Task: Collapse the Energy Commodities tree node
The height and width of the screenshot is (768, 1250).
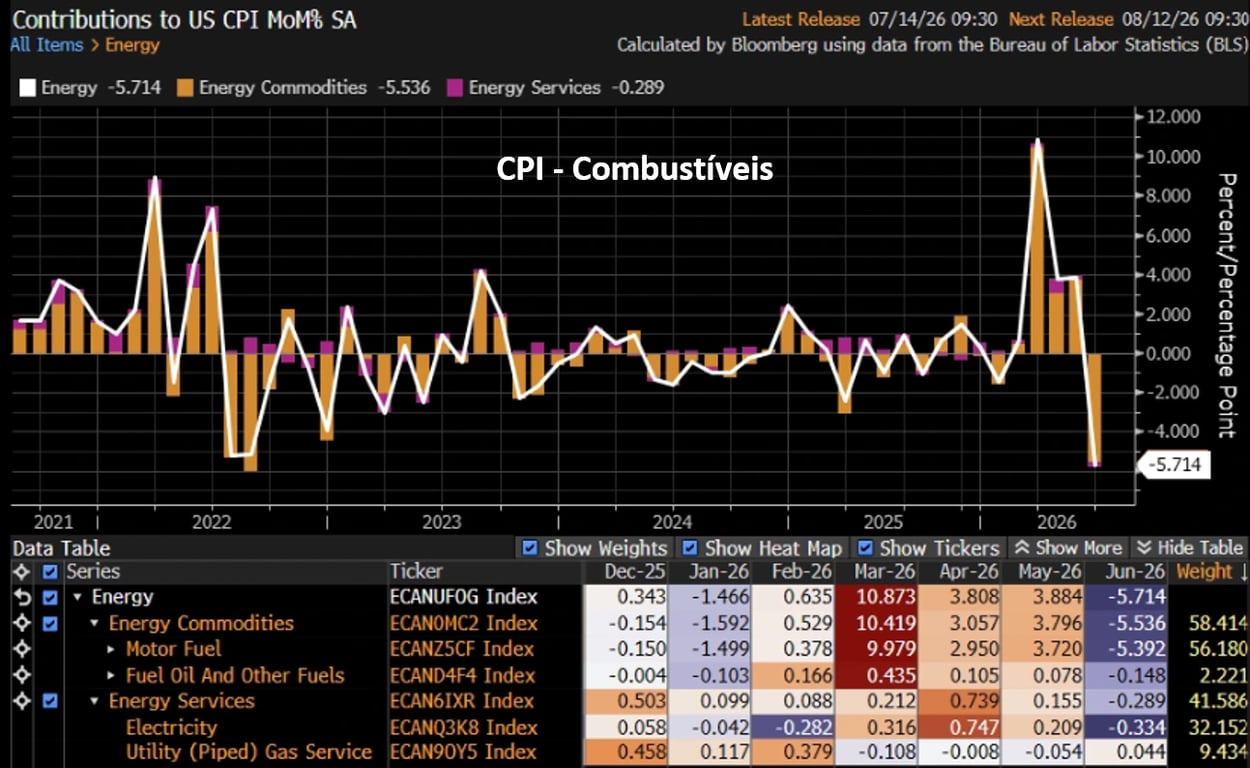Action: tap(95, 623)
